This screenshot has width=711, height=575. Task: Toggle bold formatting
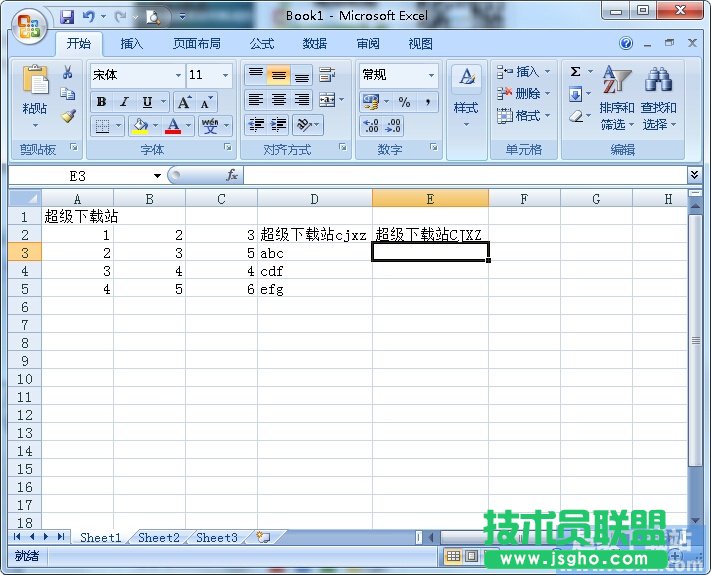pyautogui.click(x=101, y=102)
